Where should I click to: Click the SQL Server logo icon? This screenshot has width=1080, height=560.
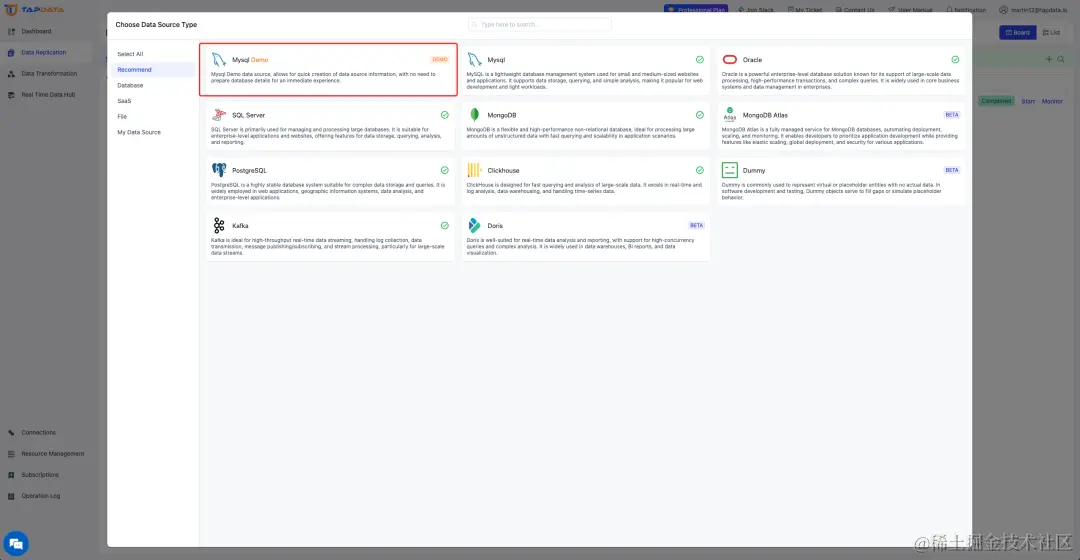pos(219,115)
